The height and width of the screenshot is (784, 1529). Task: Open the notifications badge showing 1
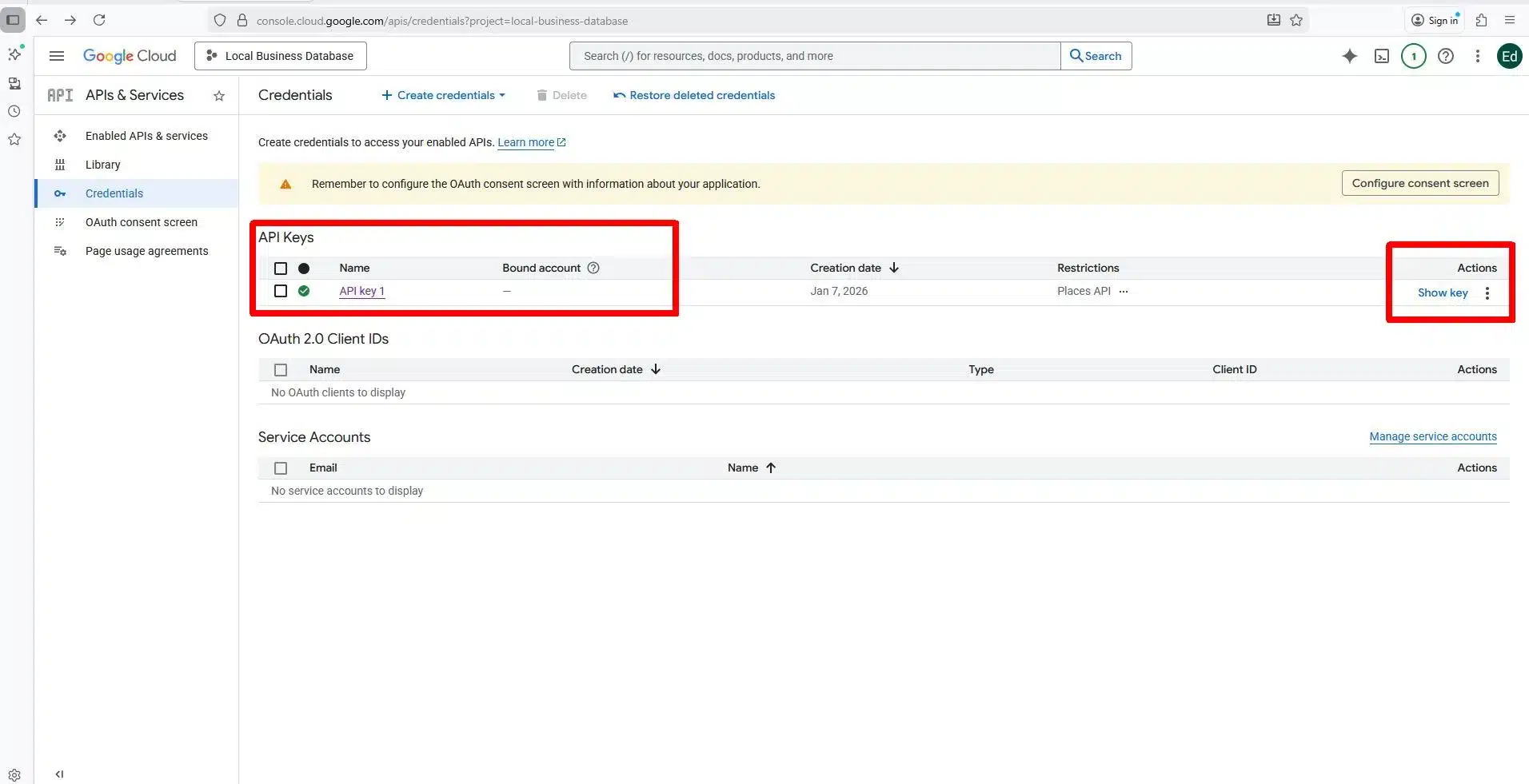pyautogui.click(x=1413, y=56)
